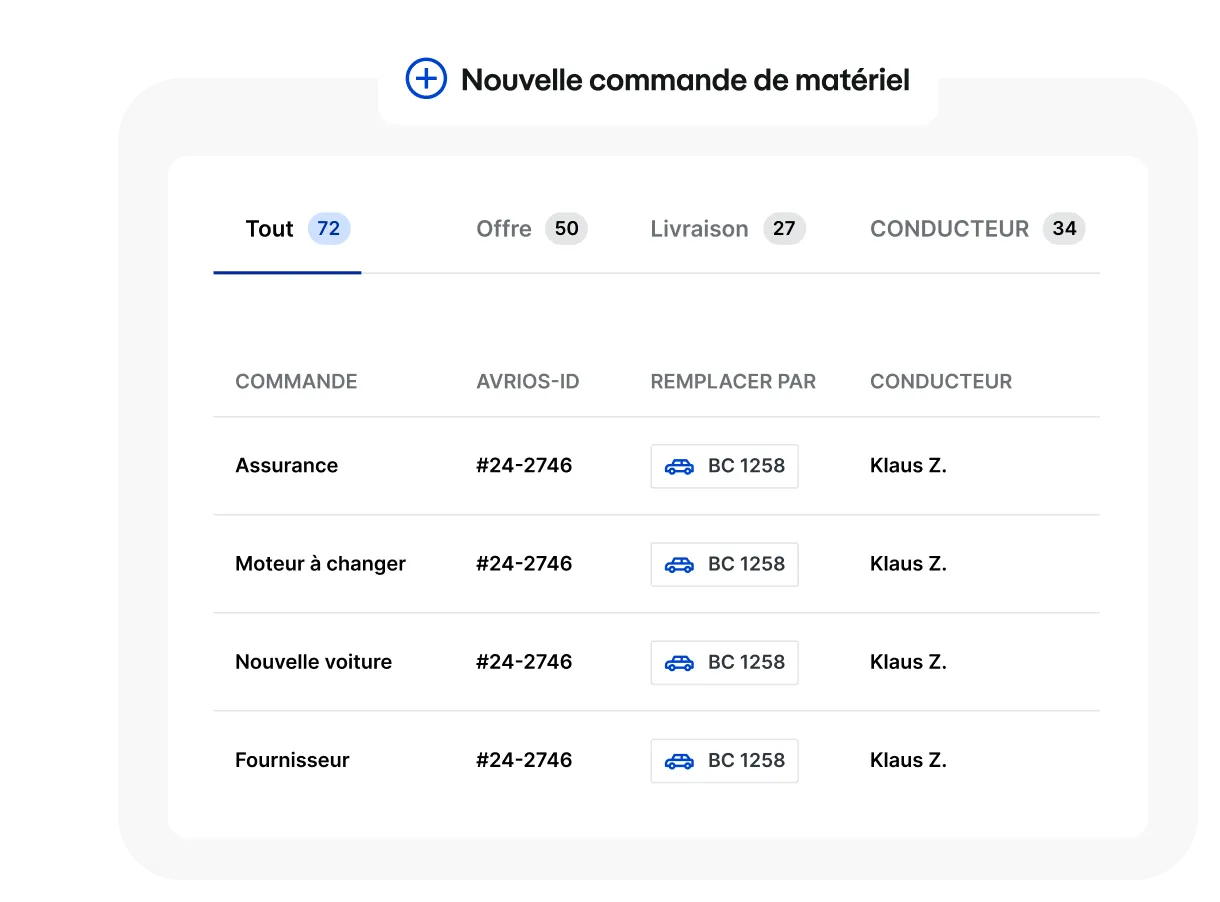
Task: Click Klaus Z. in the Fournisseur row
Action: pyautogui.click(x=908, y=760)
